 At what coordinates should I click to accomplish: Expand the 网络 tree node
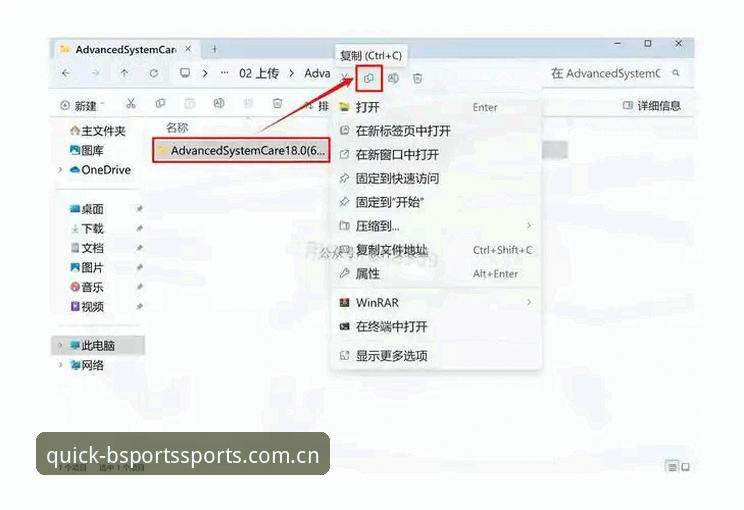point(60,365)
